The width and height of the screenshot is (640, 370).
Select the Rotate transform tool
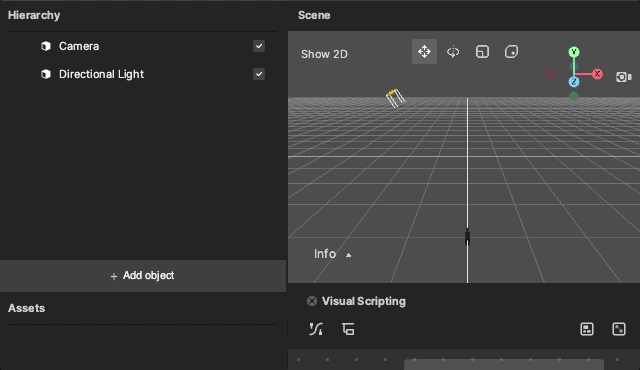click(x=453, y=52)
